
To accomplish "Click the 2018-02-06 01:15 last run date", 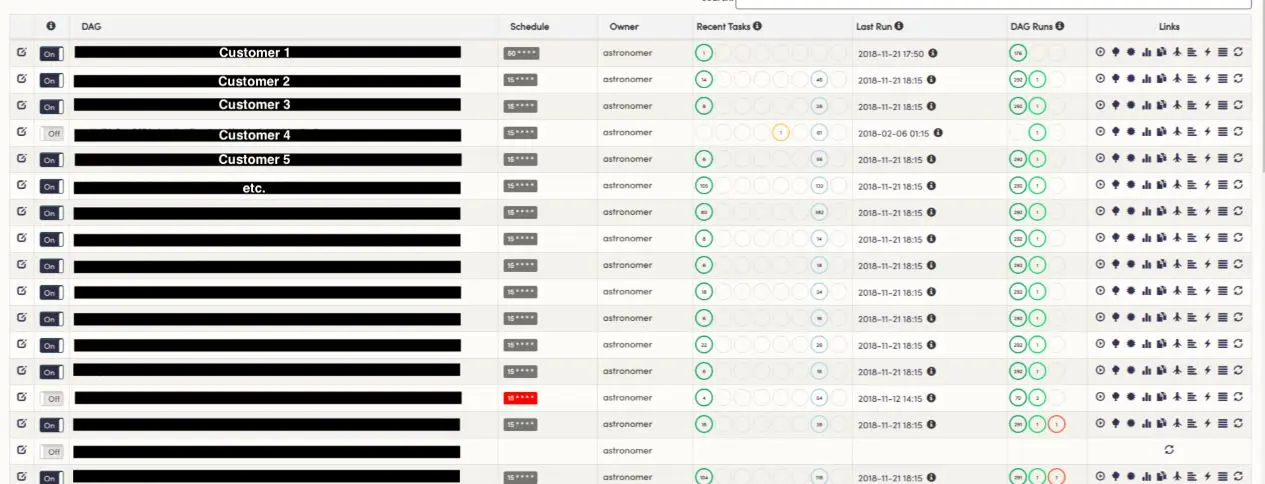I will pos(894,132).
